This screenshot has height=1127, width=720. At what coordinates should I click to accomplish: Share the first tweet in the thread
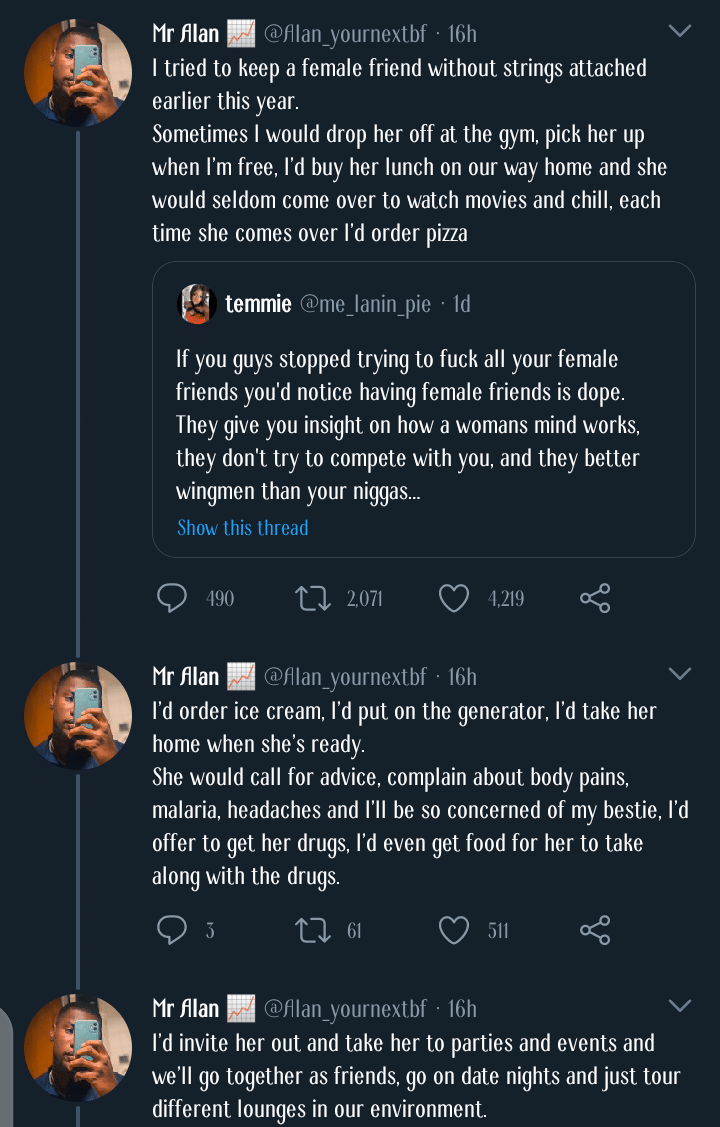[x=595, y=598]
